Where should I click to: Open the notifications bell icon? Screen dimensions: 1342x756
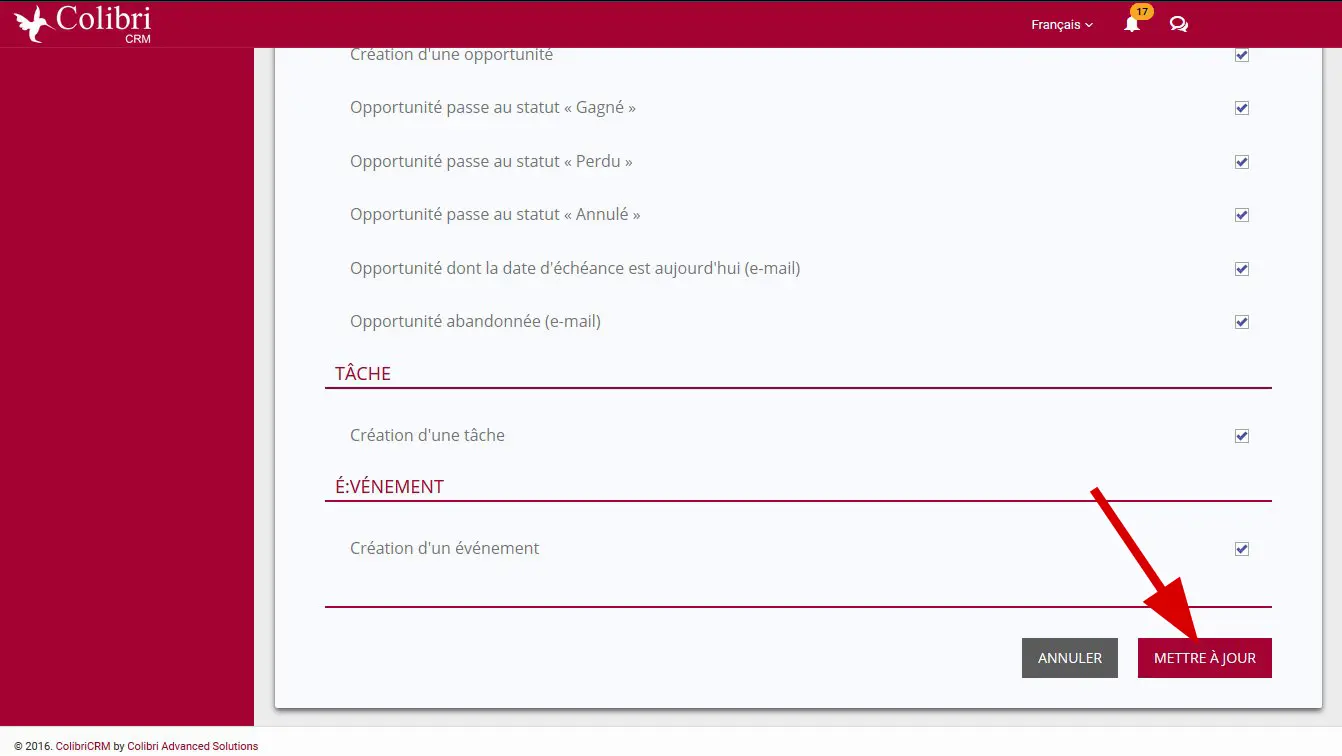pyautogui.click(x=1132, y=25)
